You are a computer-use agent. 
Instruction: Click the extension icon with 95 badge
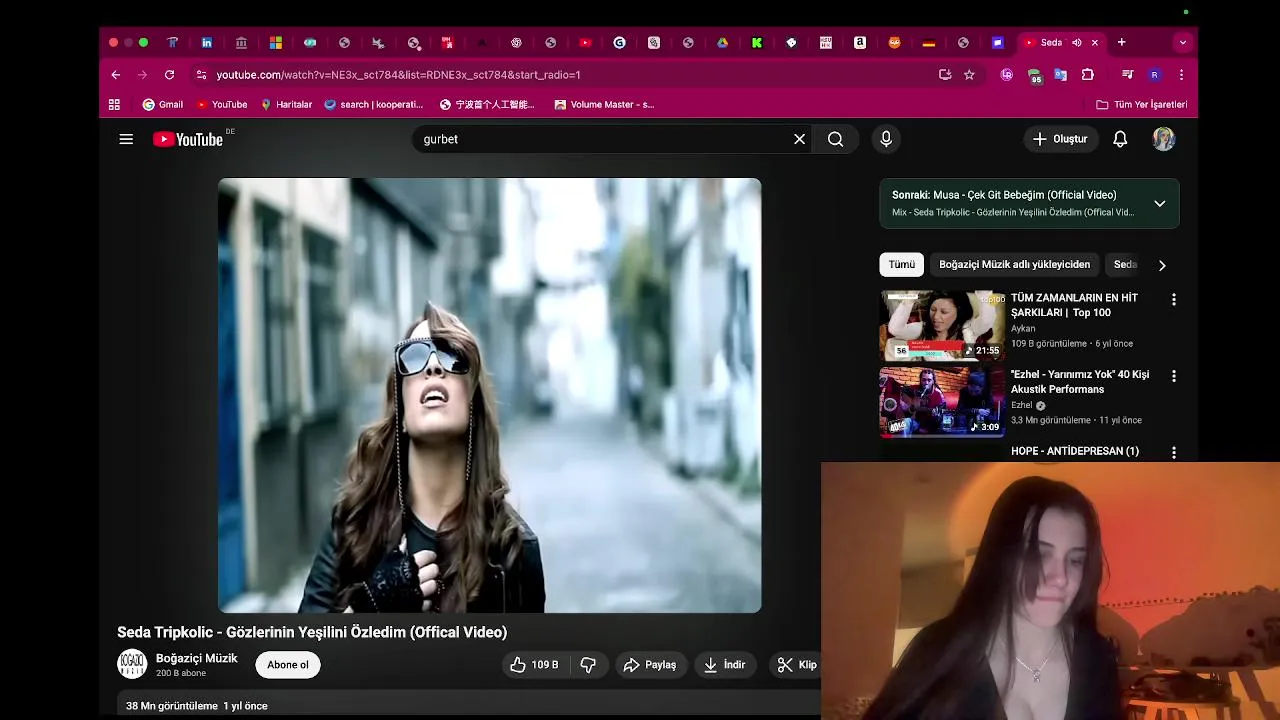coord(1035,75)
